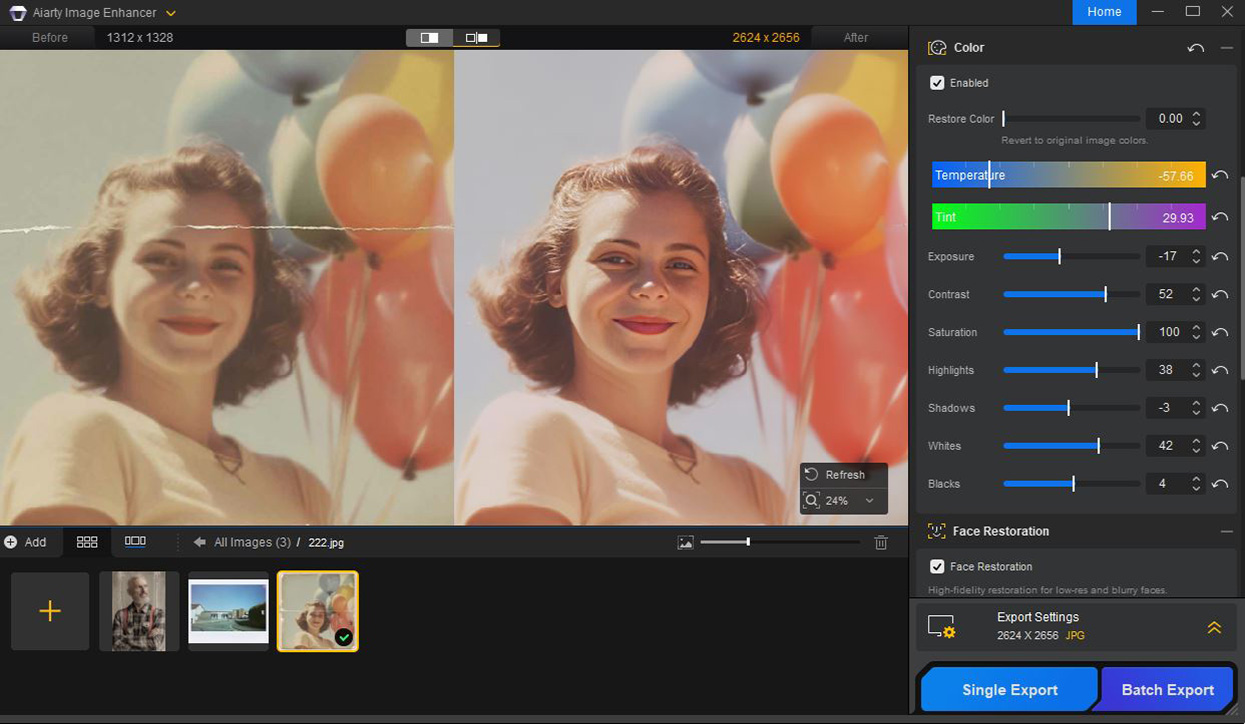Image resolution: width=1245 pixels, height=724 pixels.
Task: Click the Single Export button
Action: point(1009,690)
